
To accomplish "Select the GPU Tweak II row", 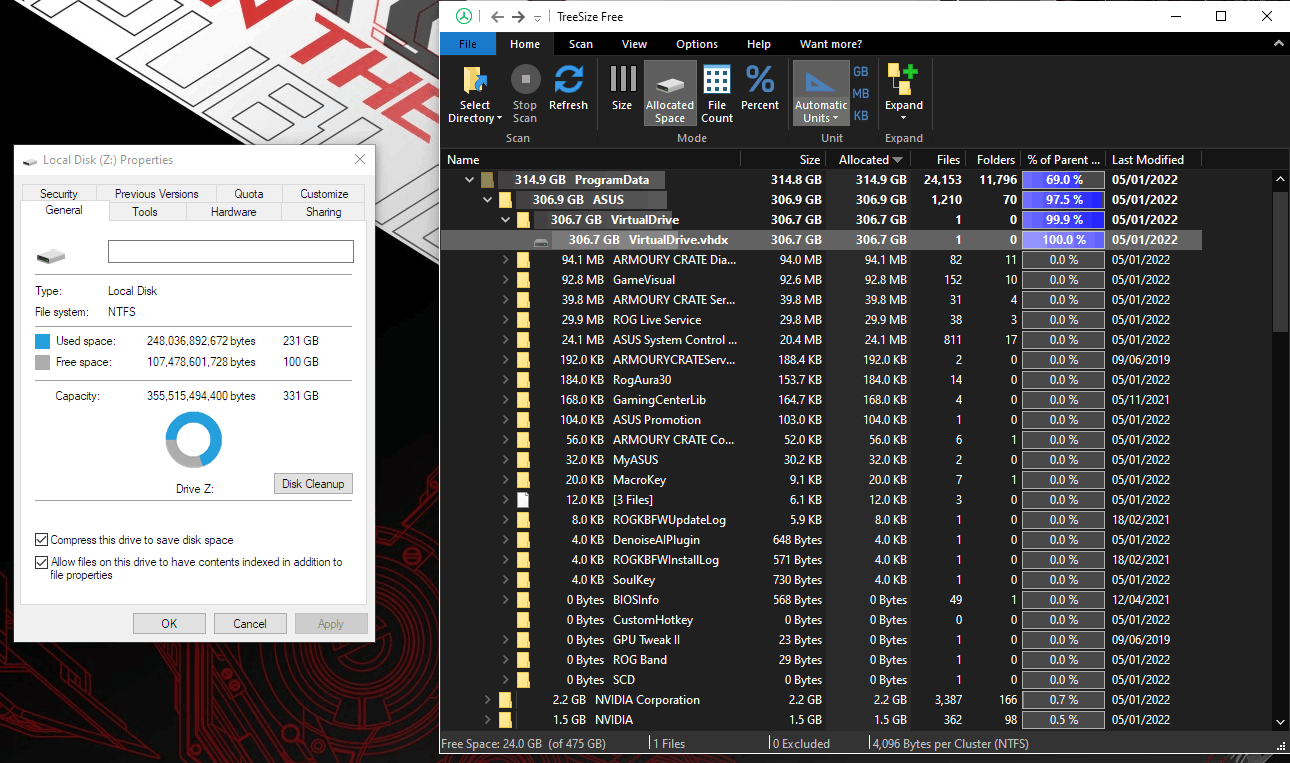I will pos(821,640).
